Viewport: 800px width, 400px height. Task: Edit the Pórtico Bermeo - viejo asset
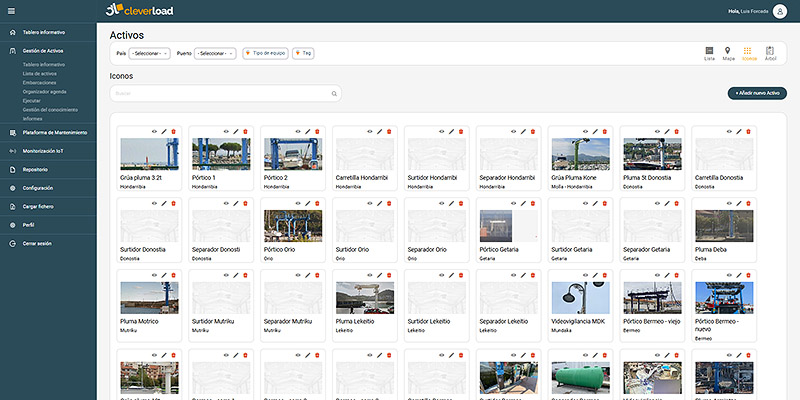[667, 276]
